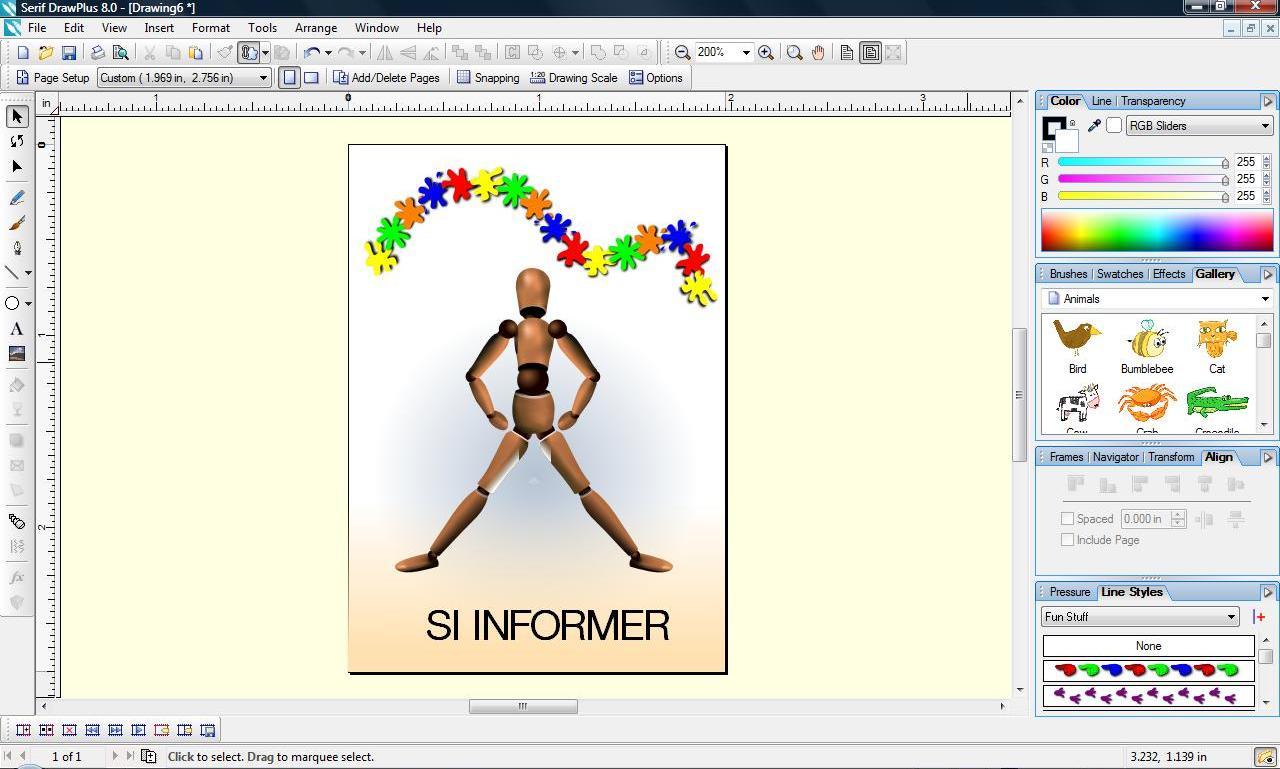
Task: Toggle portrait page orientation
Action: click(x=289, y=77)
